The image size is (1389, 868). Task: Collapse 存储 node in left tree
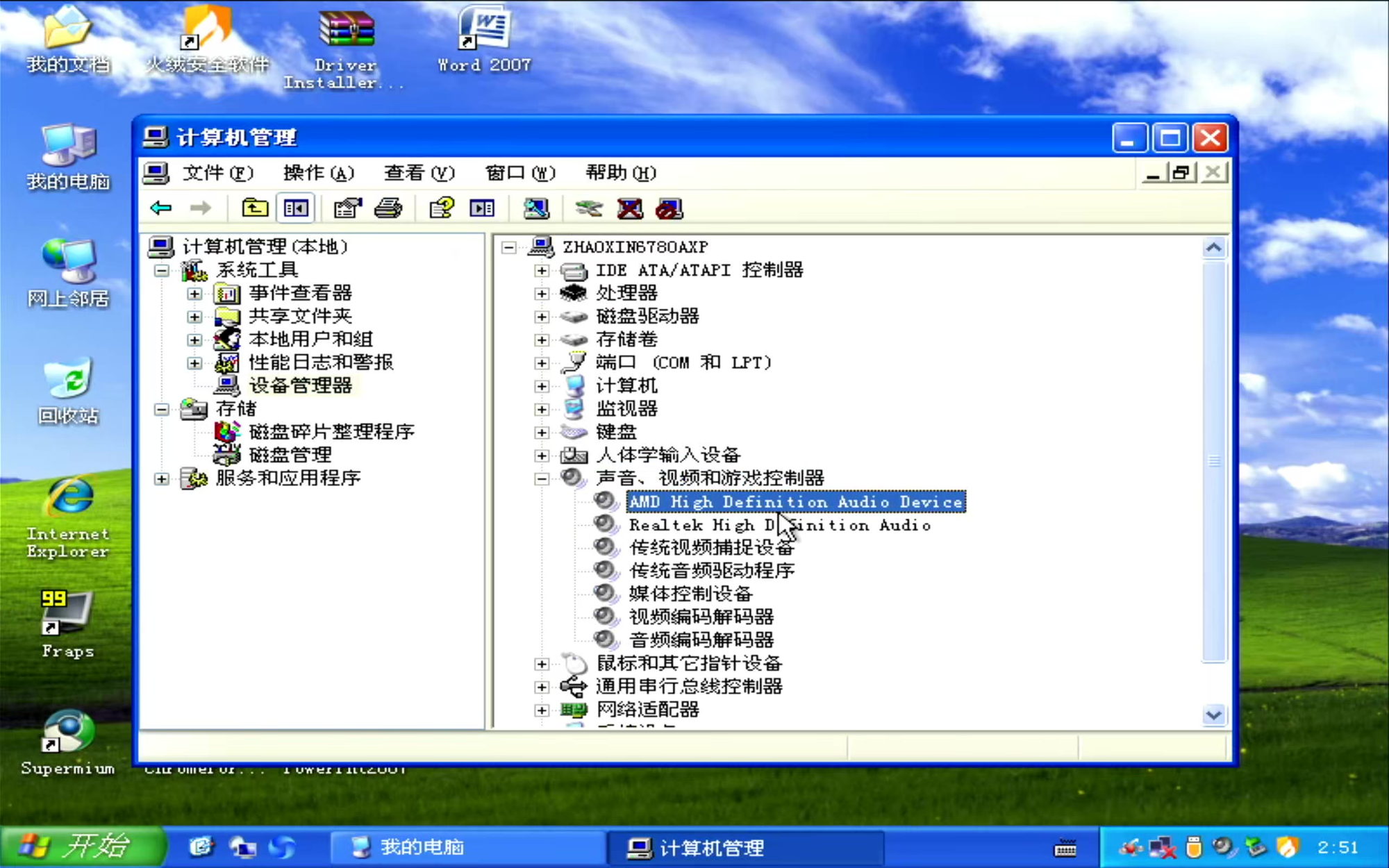[161, 409]
